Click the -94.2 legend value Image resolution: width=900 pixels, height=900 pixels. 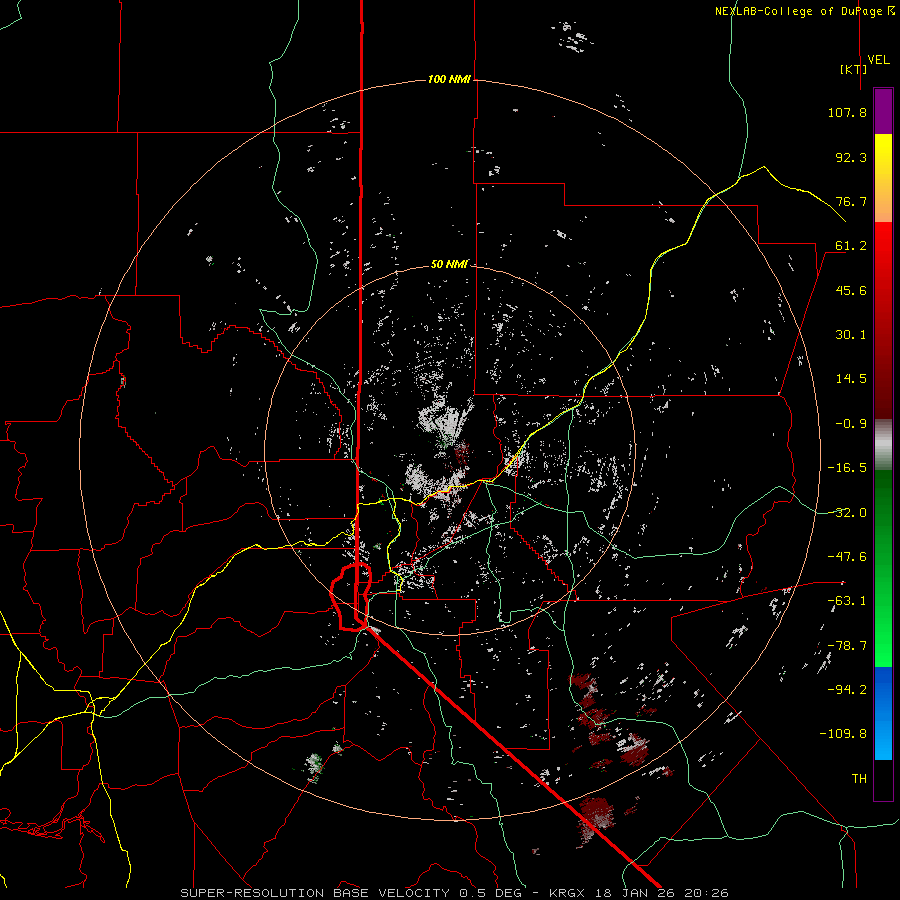pyautogui.click(x=847, y=689)
